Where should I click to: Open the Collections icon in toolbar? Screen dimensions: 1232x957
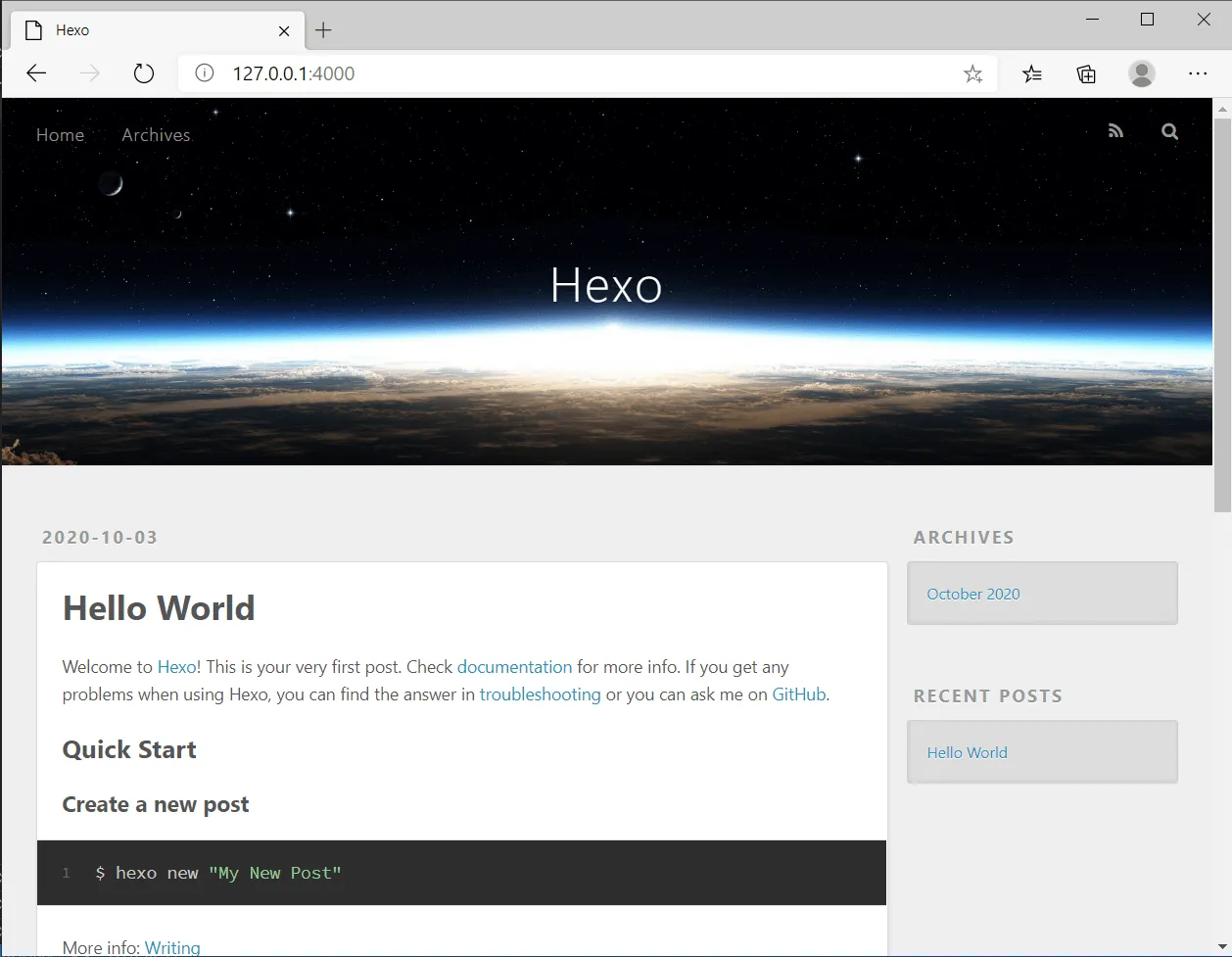(x=1086, y=73)
